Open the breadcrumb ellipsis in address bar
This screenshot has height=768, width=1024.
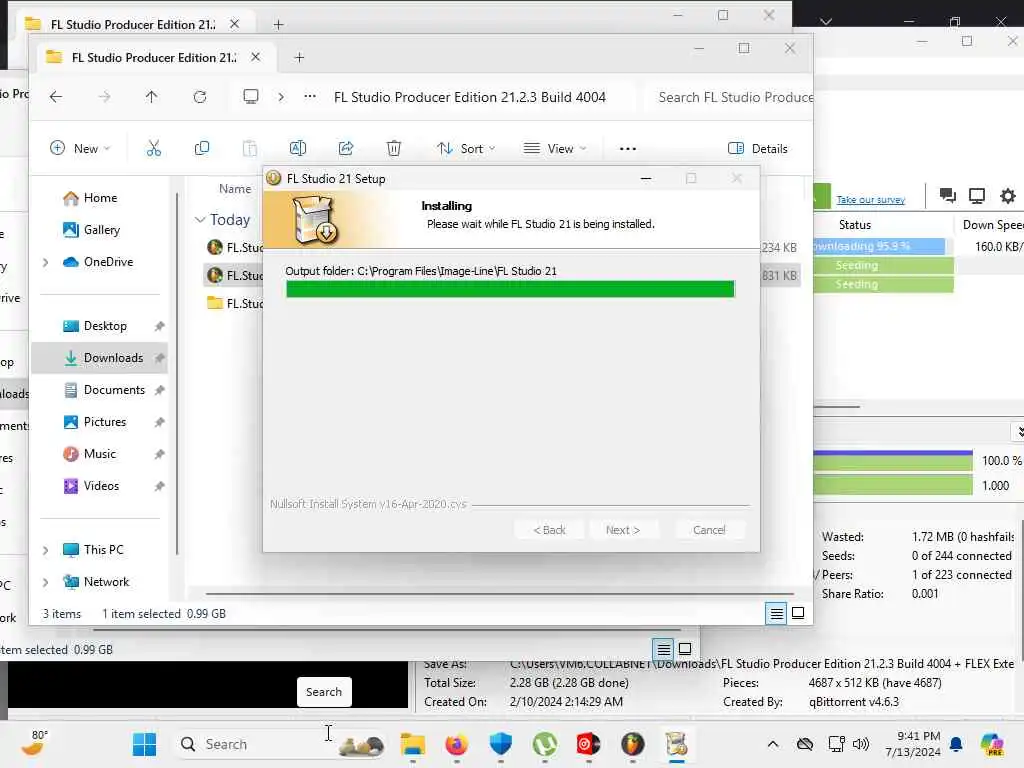tap(310, 97)
